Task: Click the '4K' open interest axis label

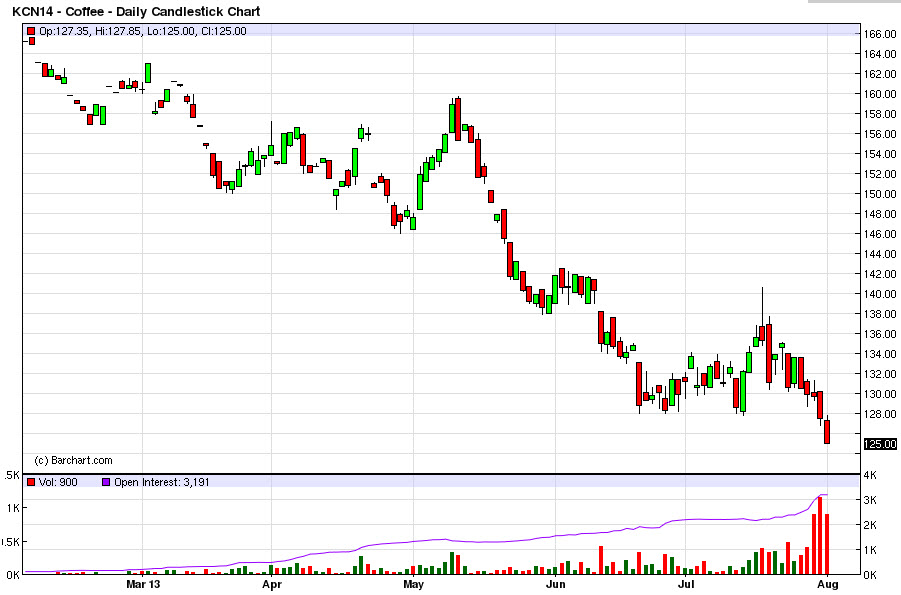Action: [x=871, y=475]
